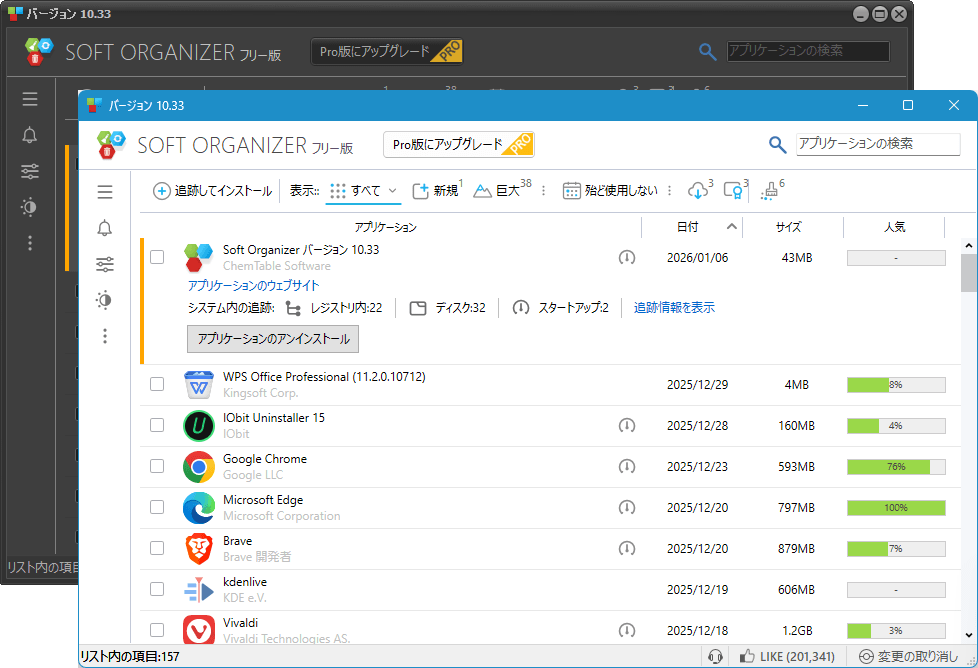The height and width of the screenshot is (668, 978).
Task: Type in the アプリケーションの検索 search field
Action: pos(878,144)
